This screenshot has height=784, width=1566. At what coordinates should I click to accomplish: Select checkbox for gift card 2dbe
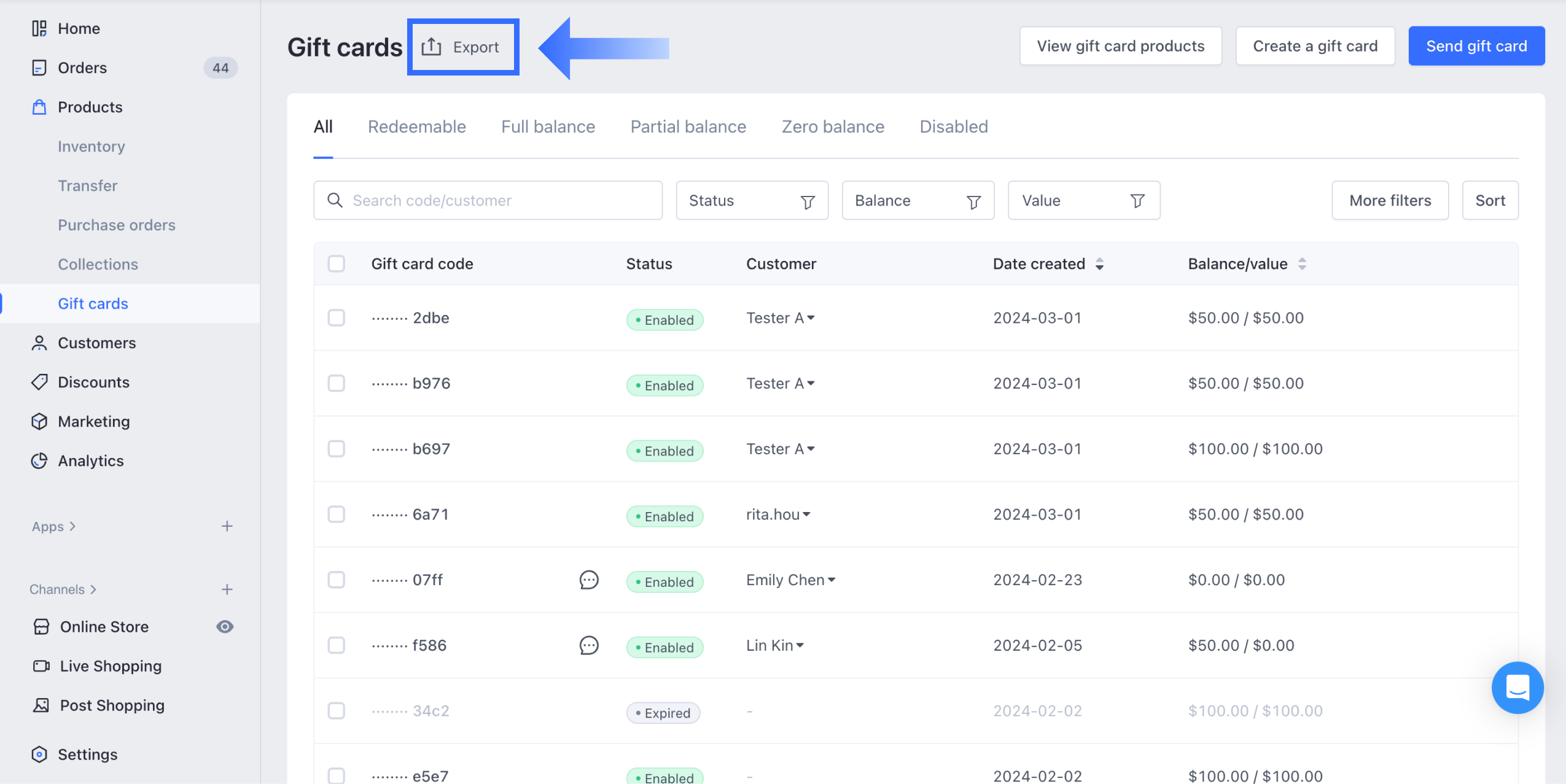point(336,318)
